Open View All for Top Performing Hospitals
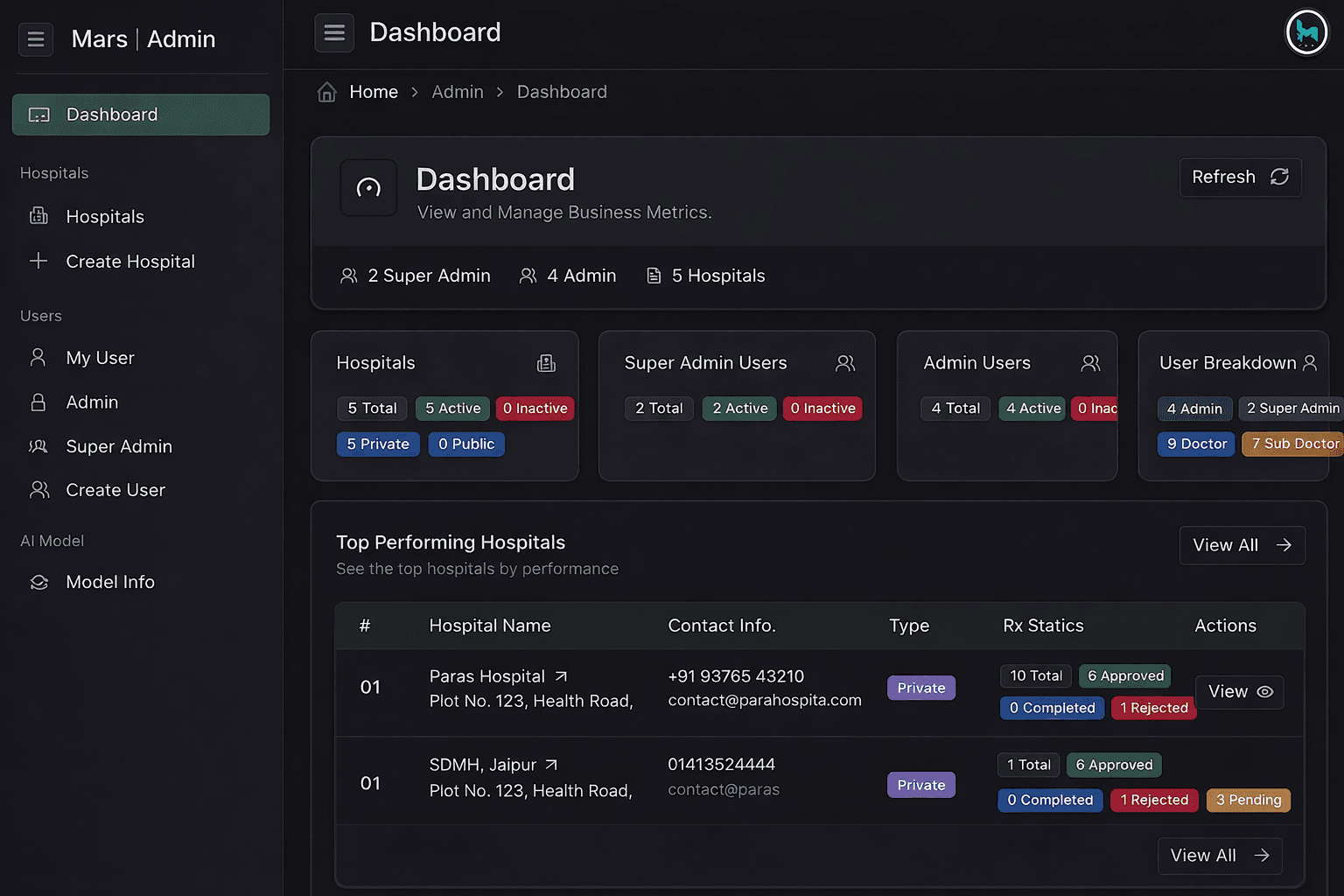Viewport: 1344px width, 896px height. 1242,544
